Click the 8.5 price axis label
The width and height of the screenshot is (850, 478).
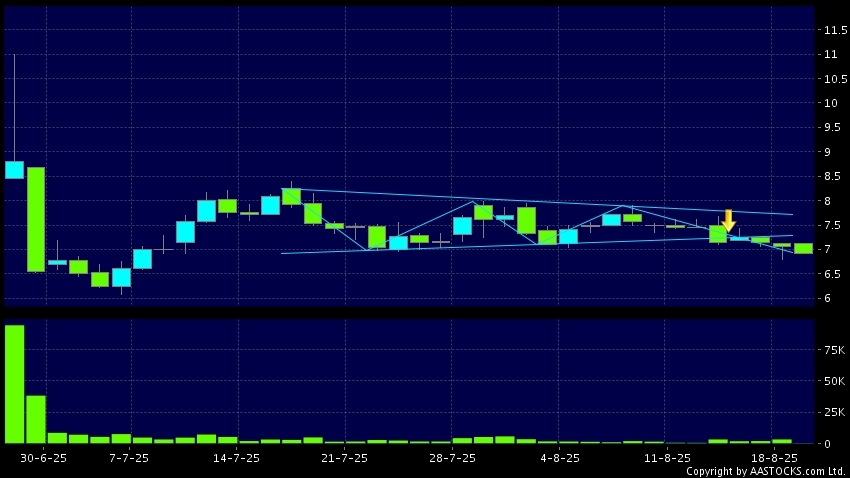[x=832, y=176]
